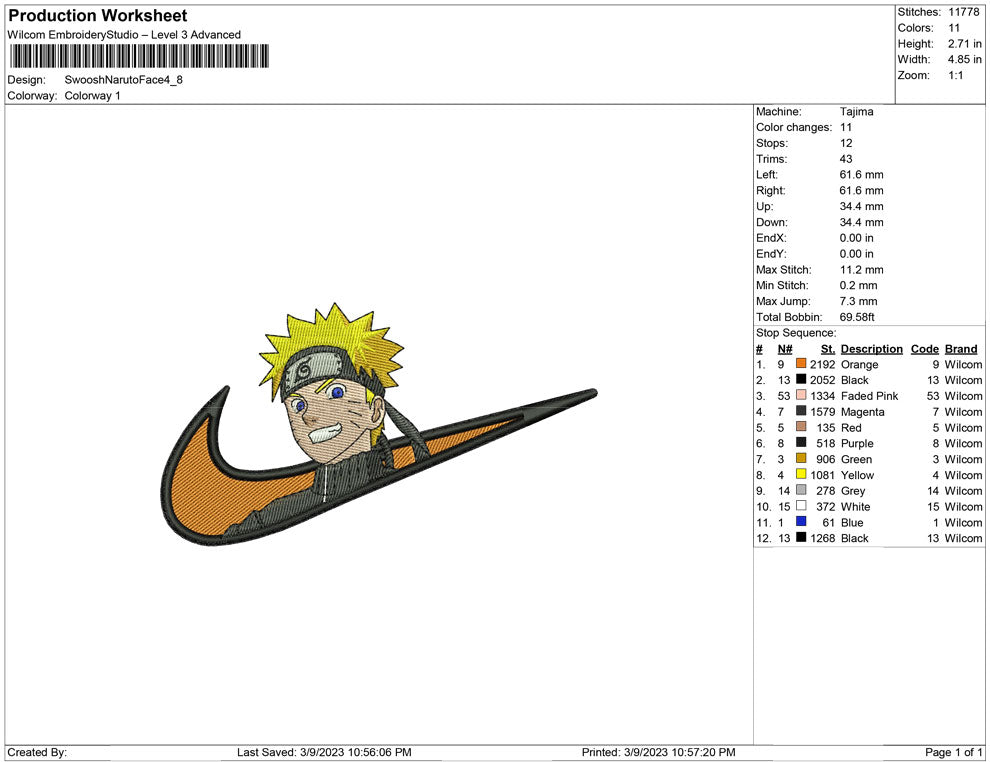
Task: Click the Description column header
Action: pos(872,348)
